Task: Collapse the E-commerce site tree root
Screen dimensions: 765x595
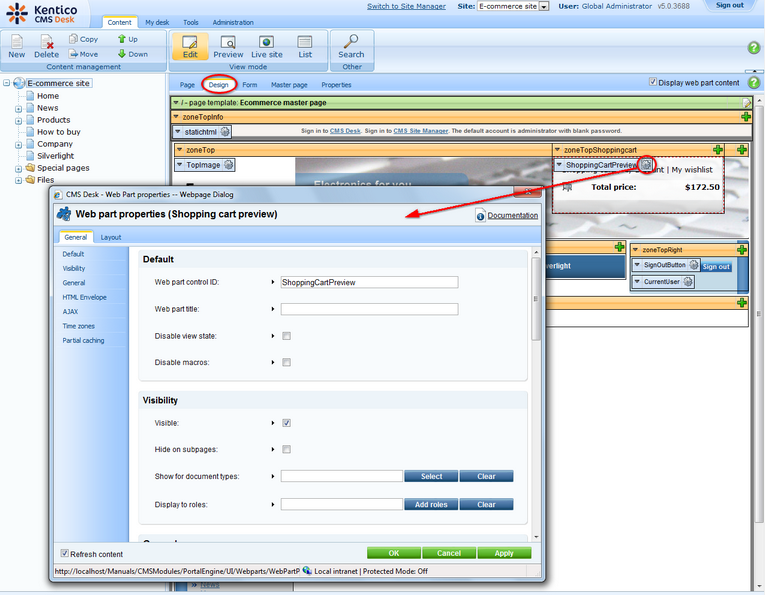Action: (7, 83)
